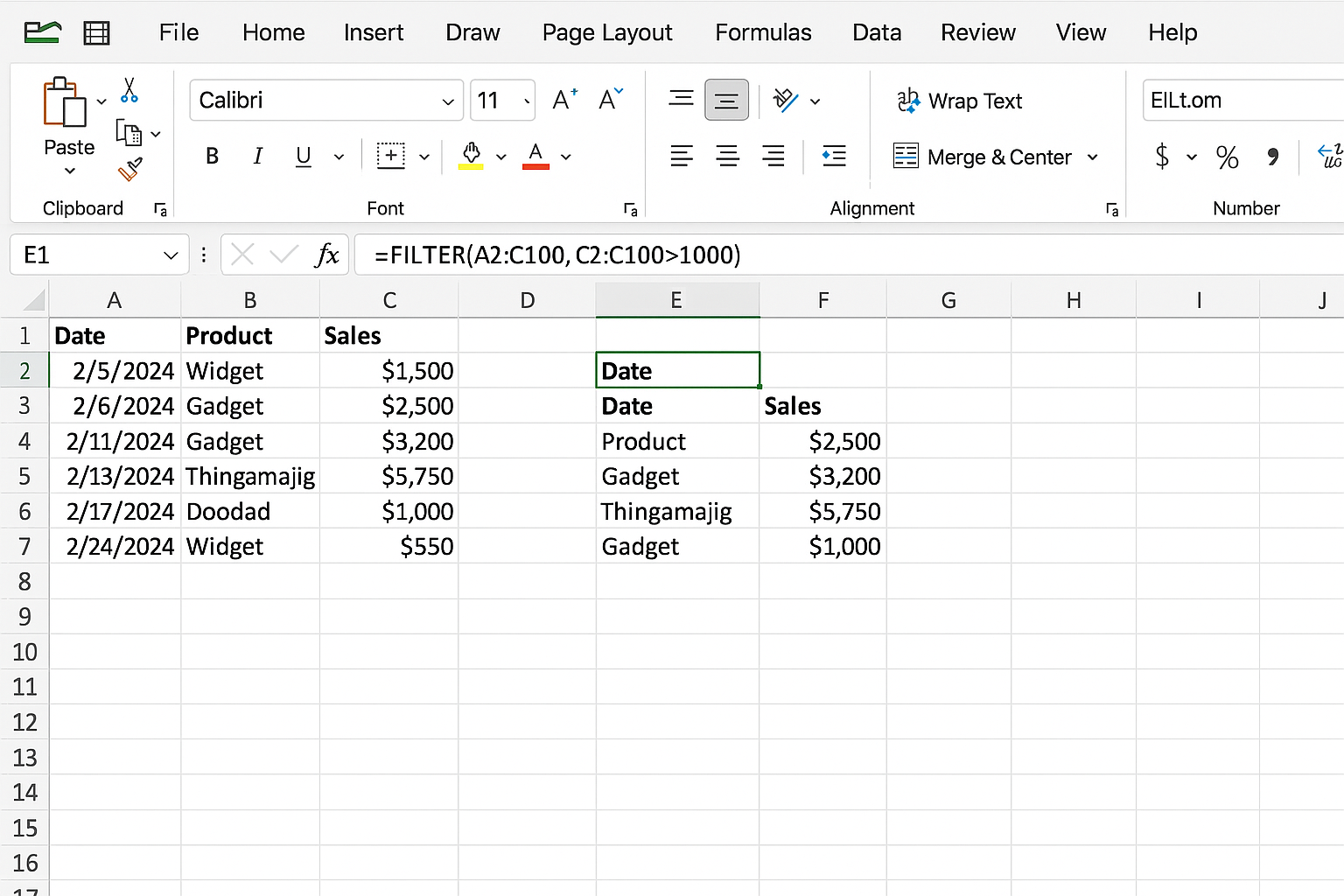The height and width of the screenshot is (896, 1344).
Task: Select row 5 header
Action: coord(24,476)
